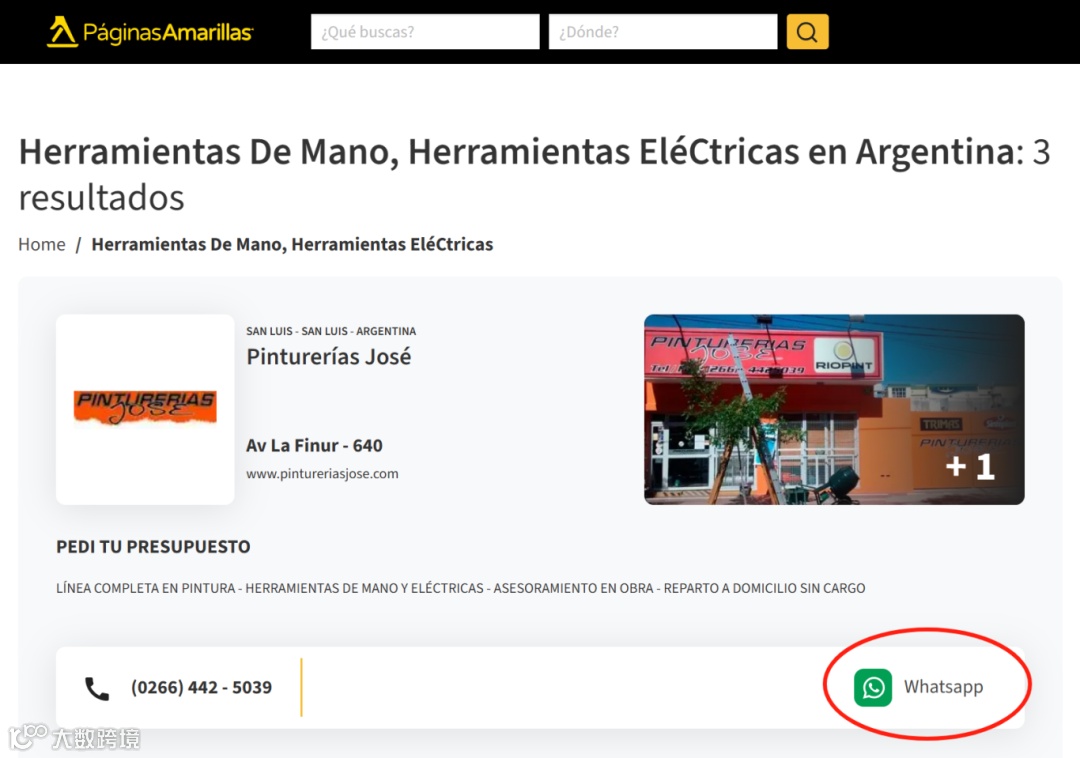Image resolution: width=1080 pixels, height=758 pixels.
Task: Select the address 'Av La Finur - 640'
Action: click(x=314, y=445)
